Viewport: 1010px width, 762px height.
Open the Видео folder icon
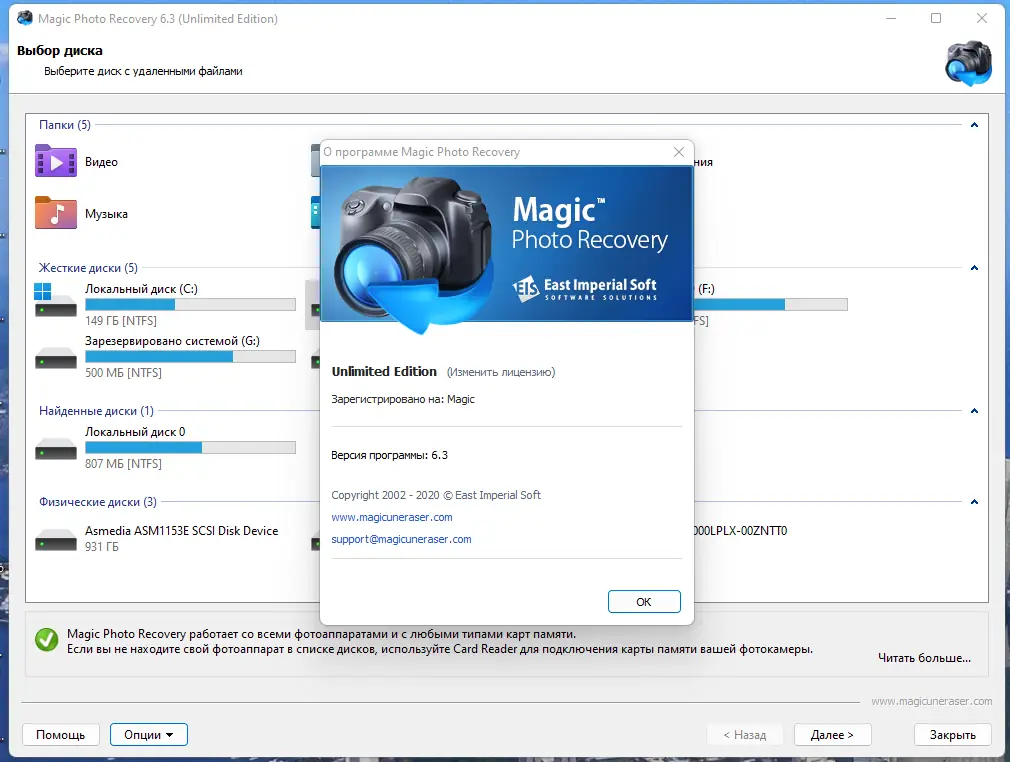click(x=55, y=161)
